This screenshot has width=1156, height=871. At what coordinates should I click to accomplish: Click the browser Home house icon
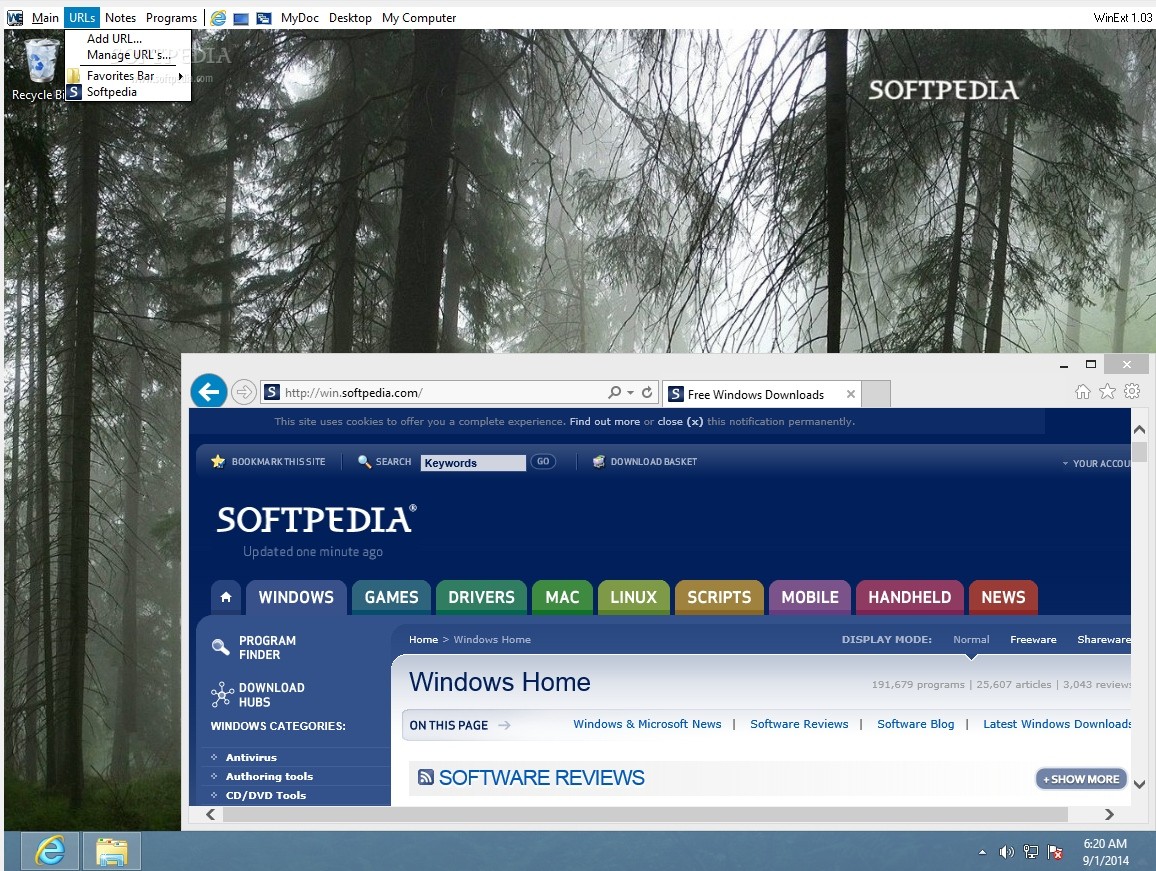(x=1082, y=392)
